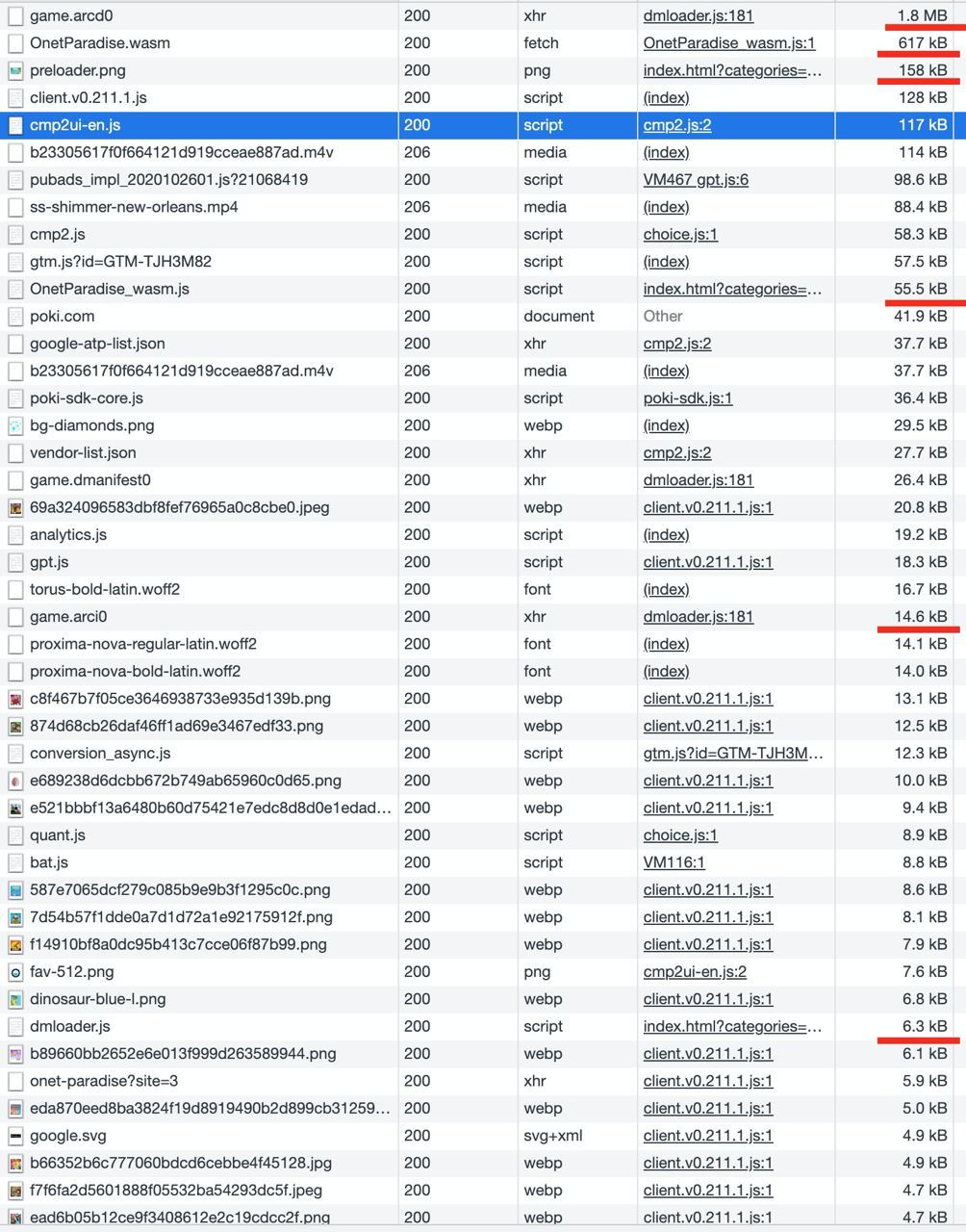Click the 206 status of ss-shimmer-new-orleans.mp4
Image resolution: width=966 pixels, height=1232 pixels.
point(418,207)
